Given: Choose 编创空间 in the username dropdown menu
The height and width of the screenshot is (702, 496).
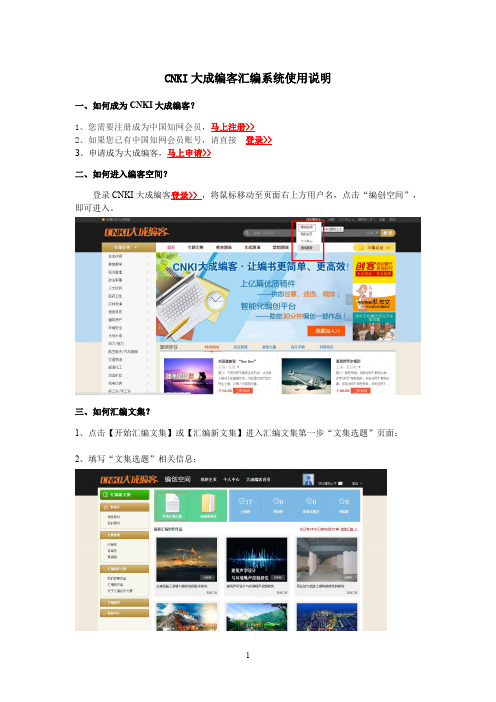Looking at the screenshot, I should 307,227.
